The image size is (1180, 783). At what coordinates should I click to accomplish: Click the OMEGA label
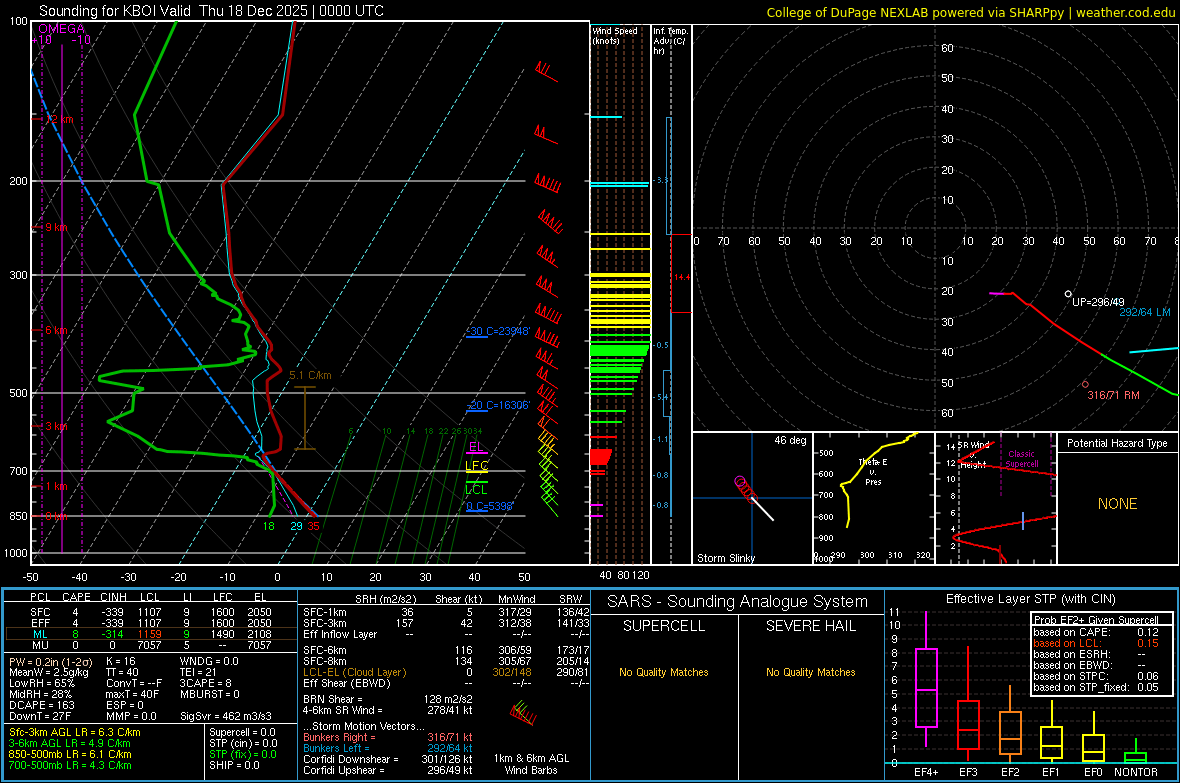point(61,29)
